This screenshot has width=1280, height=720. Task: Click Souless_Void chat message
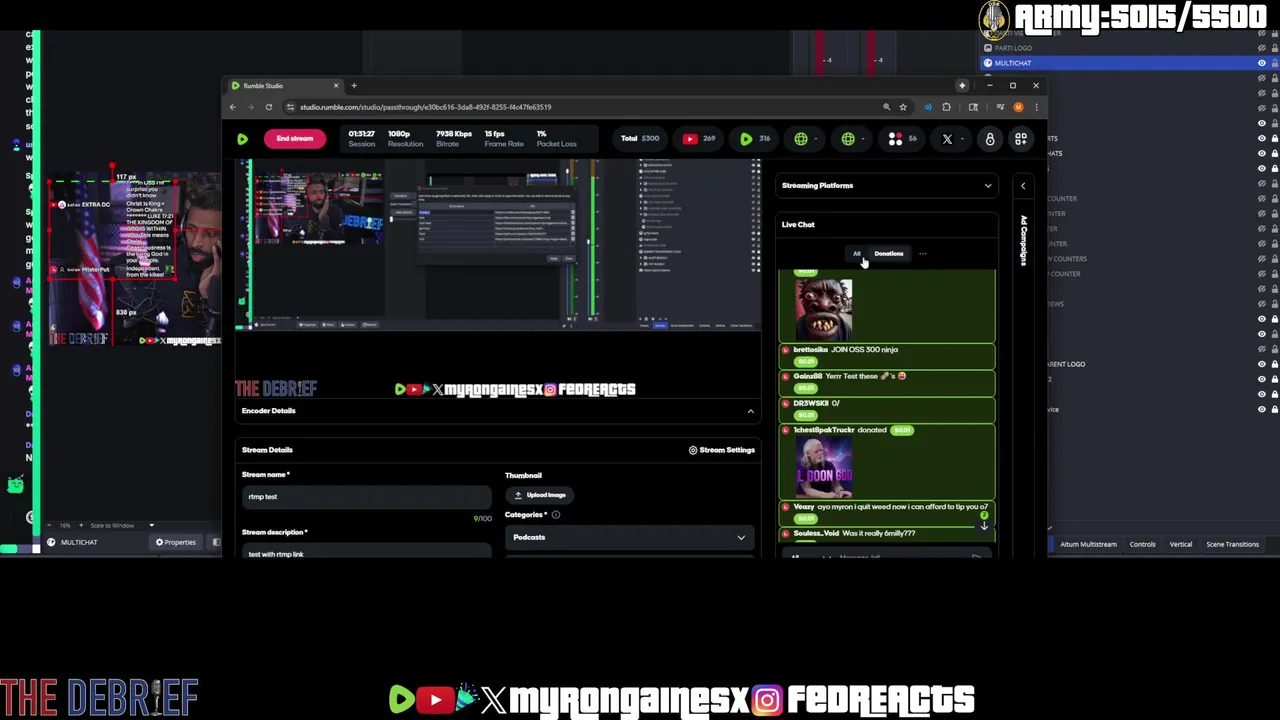(x=887, y=534)
